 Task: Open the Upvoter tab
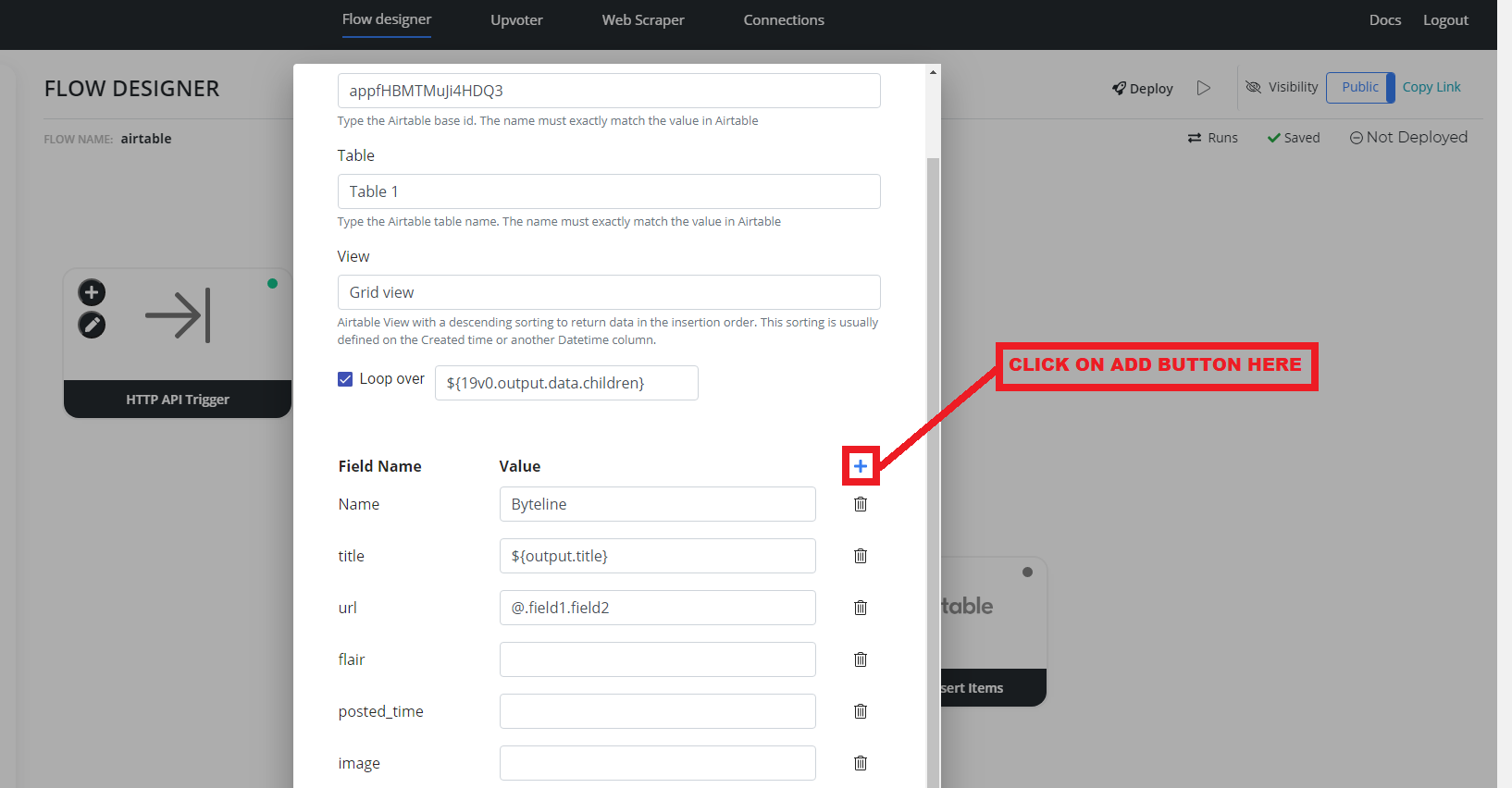[516, 20]
